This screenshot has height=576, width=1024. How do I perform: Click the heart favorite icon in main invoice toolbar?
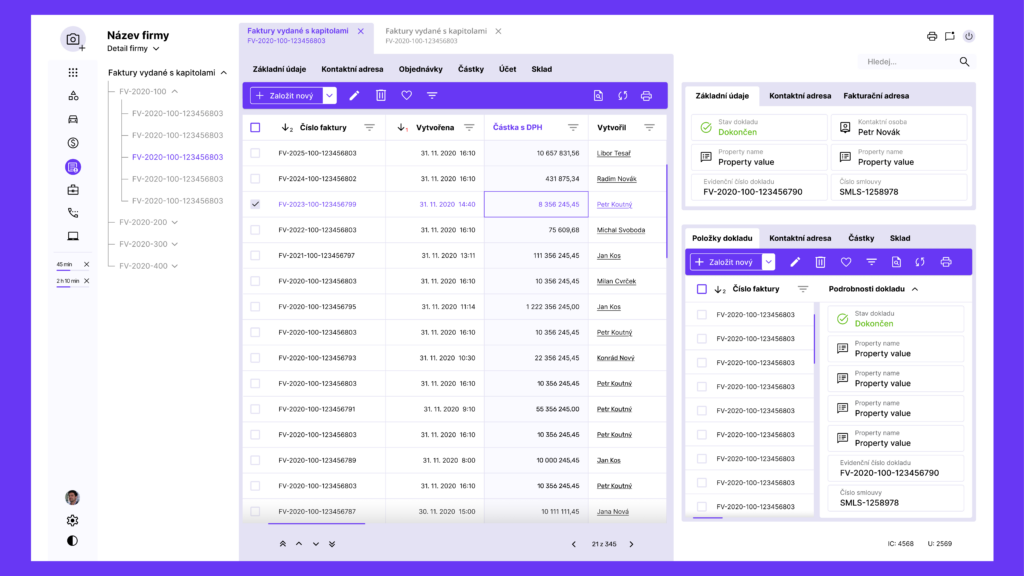(x=406, y=96)
